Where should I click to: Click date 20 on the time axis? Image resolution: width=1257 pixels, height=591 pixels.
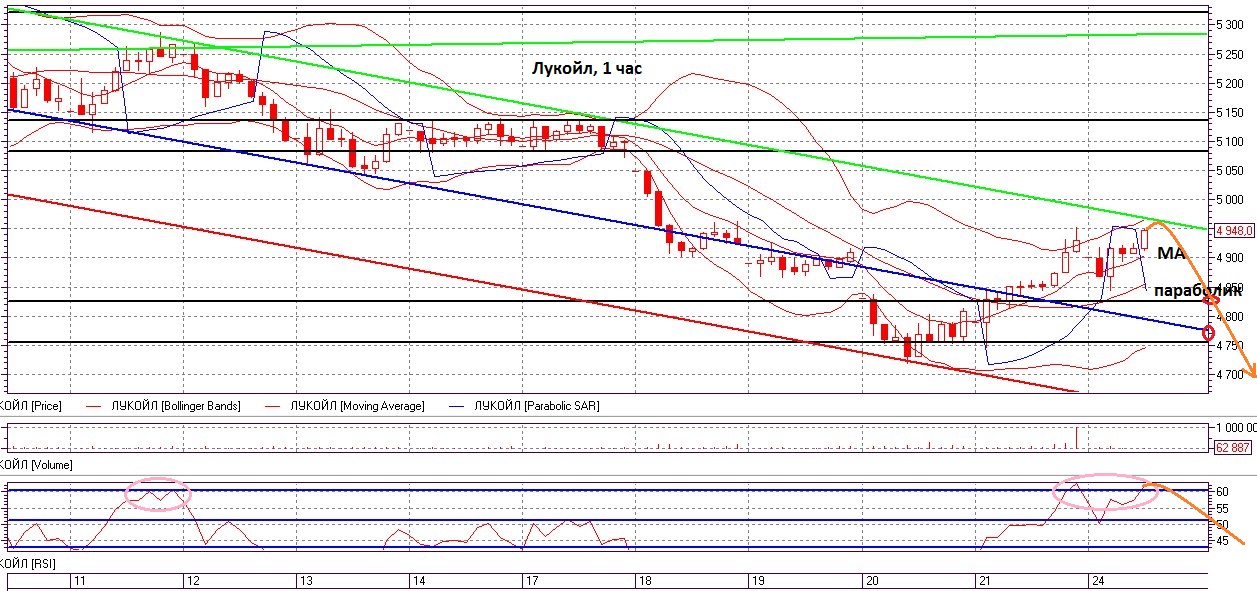pyautogui.click(x=871, y=581)
